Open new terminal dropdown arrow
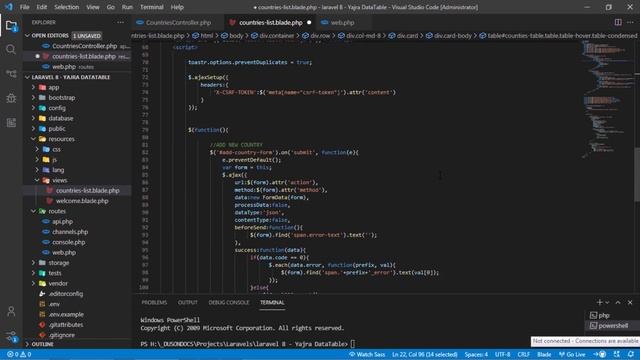Image resolution: width=640 pixels, height=360 pixels. [x=607, y=302]
